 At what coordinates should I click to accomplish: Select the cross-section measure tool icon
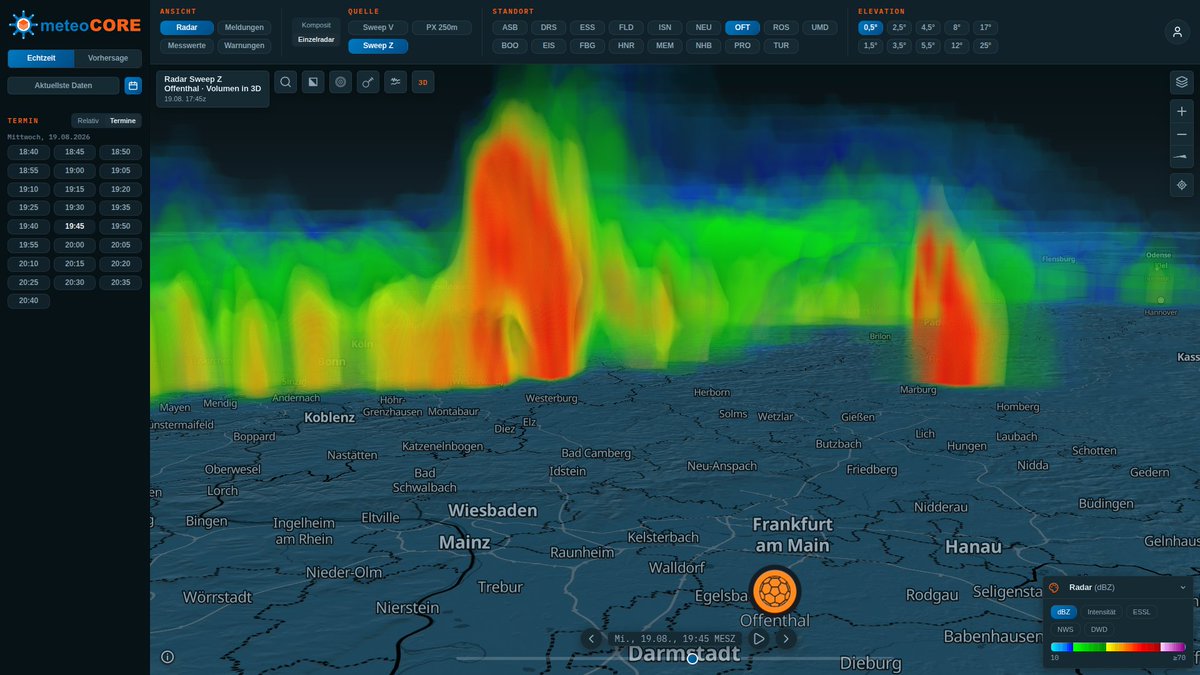369,82
